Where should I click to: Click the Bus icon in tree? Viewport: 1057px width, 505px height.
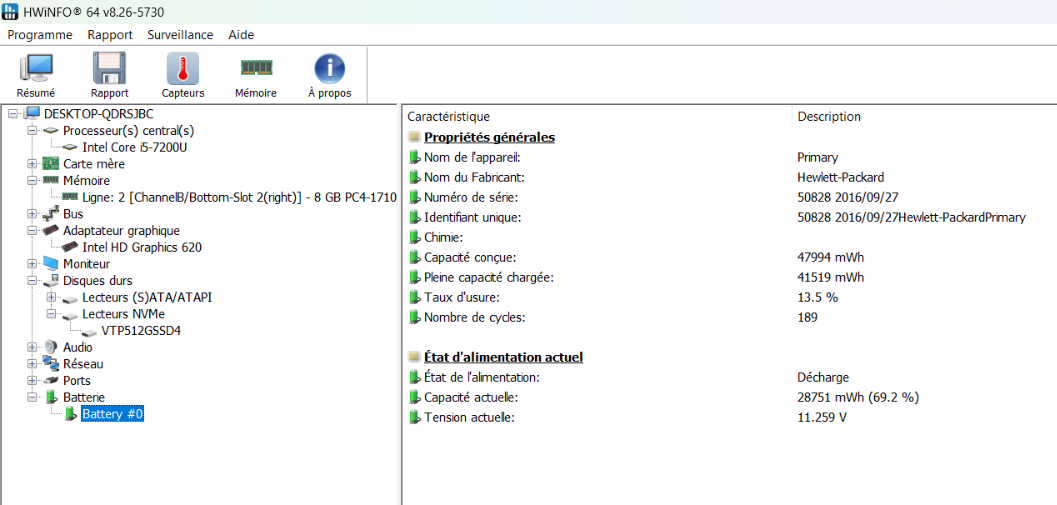51,214
